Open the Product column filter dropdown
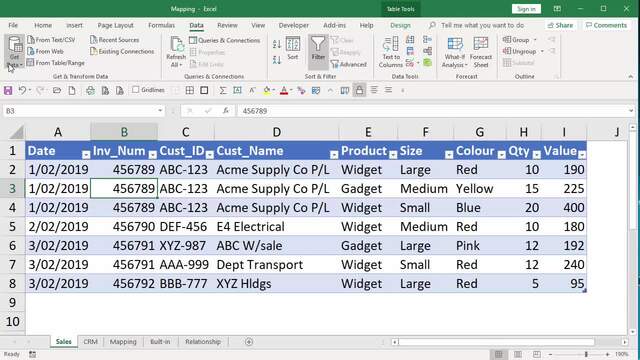 click(x=393, y=155)
